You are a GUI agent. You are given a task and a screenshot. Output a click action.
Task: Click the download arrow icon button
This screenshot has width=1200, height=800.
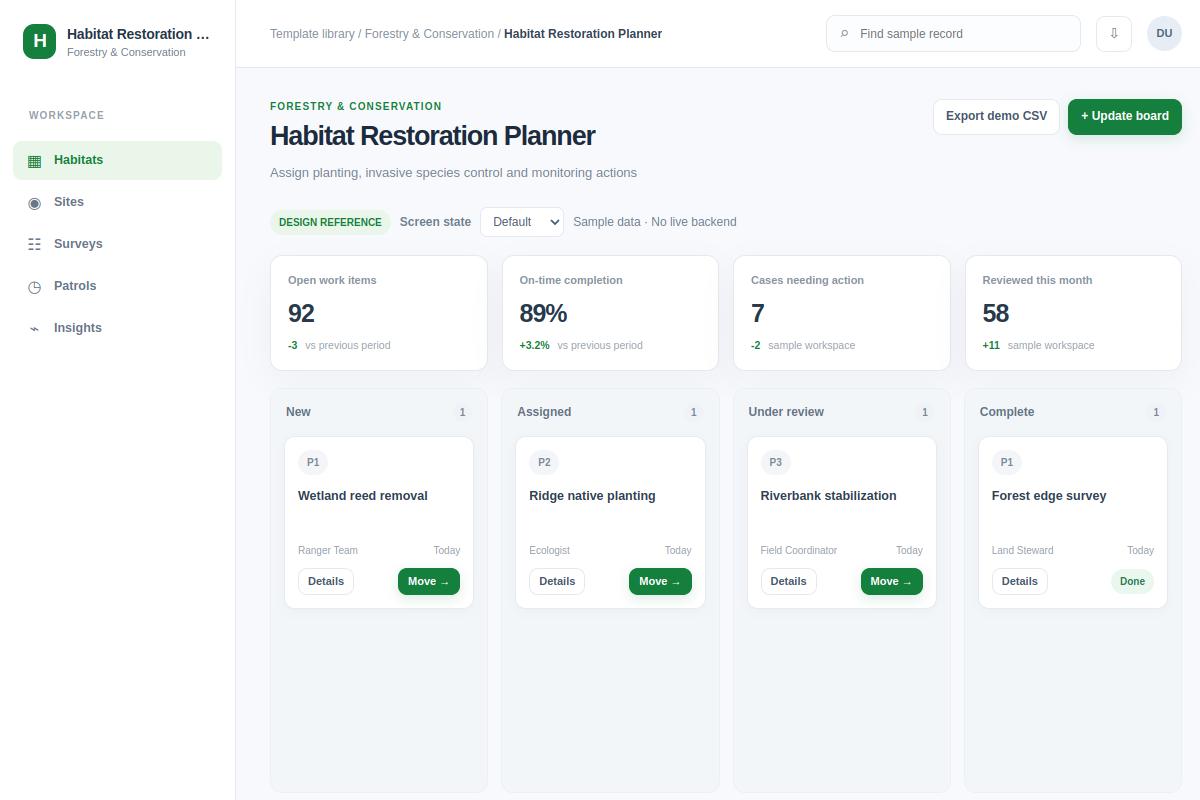(1114, 33)
